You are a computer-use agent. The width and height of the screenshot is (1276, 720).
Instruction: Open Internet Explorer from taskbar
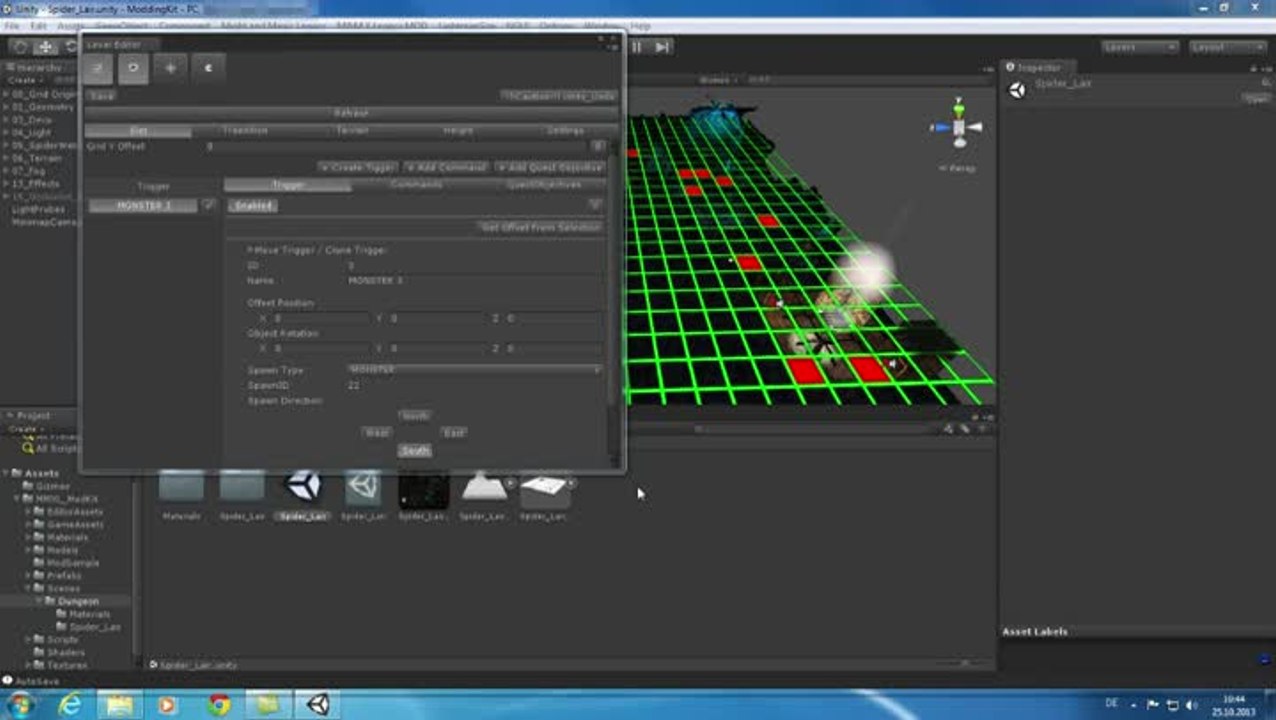point(70,704)
